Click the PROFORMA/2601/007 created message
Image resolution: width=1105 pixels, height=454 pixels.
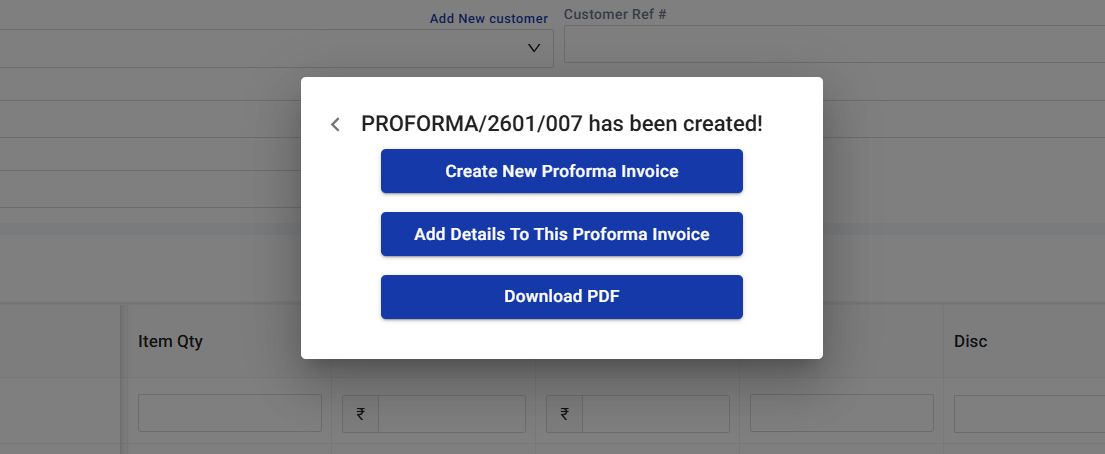pos(562,124)
